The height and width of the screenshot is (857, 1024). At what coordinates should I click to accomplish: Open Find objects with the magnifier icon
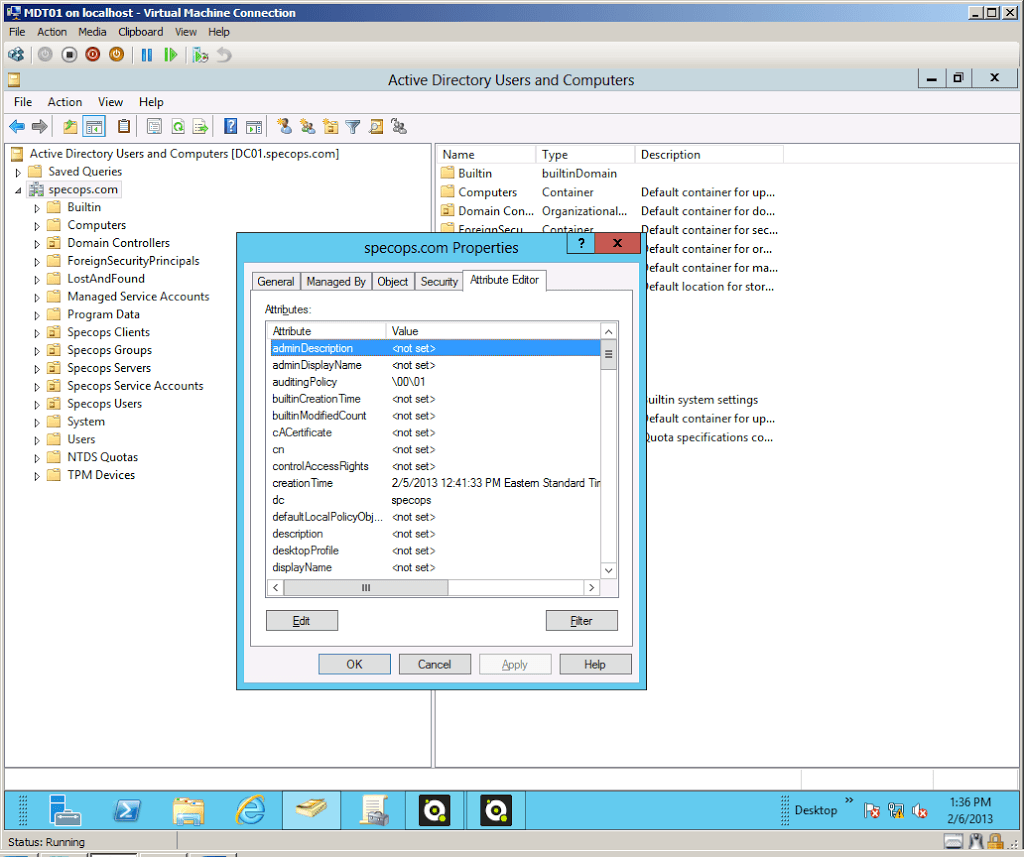pos(376,126)
